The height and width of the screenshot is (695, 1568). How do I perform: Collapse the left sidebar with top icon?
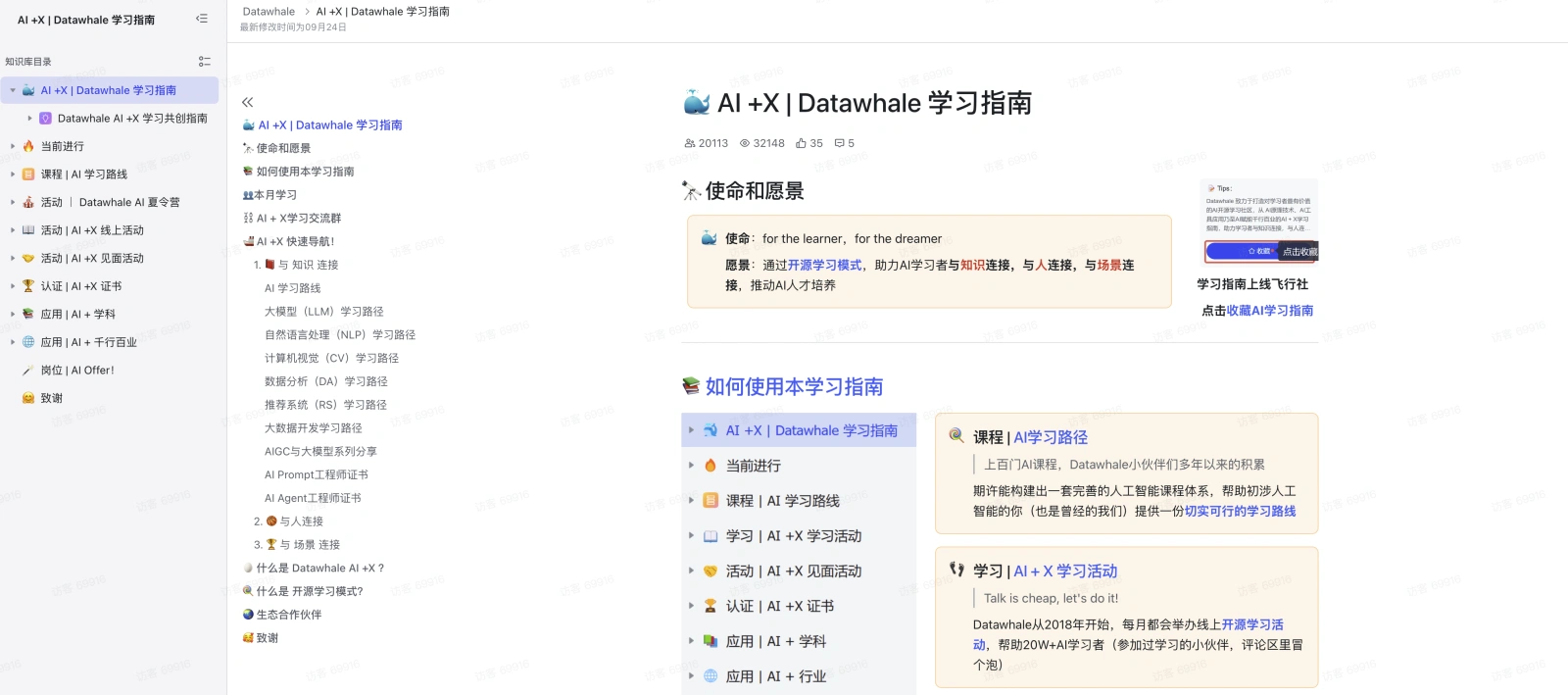coord(202,19)
